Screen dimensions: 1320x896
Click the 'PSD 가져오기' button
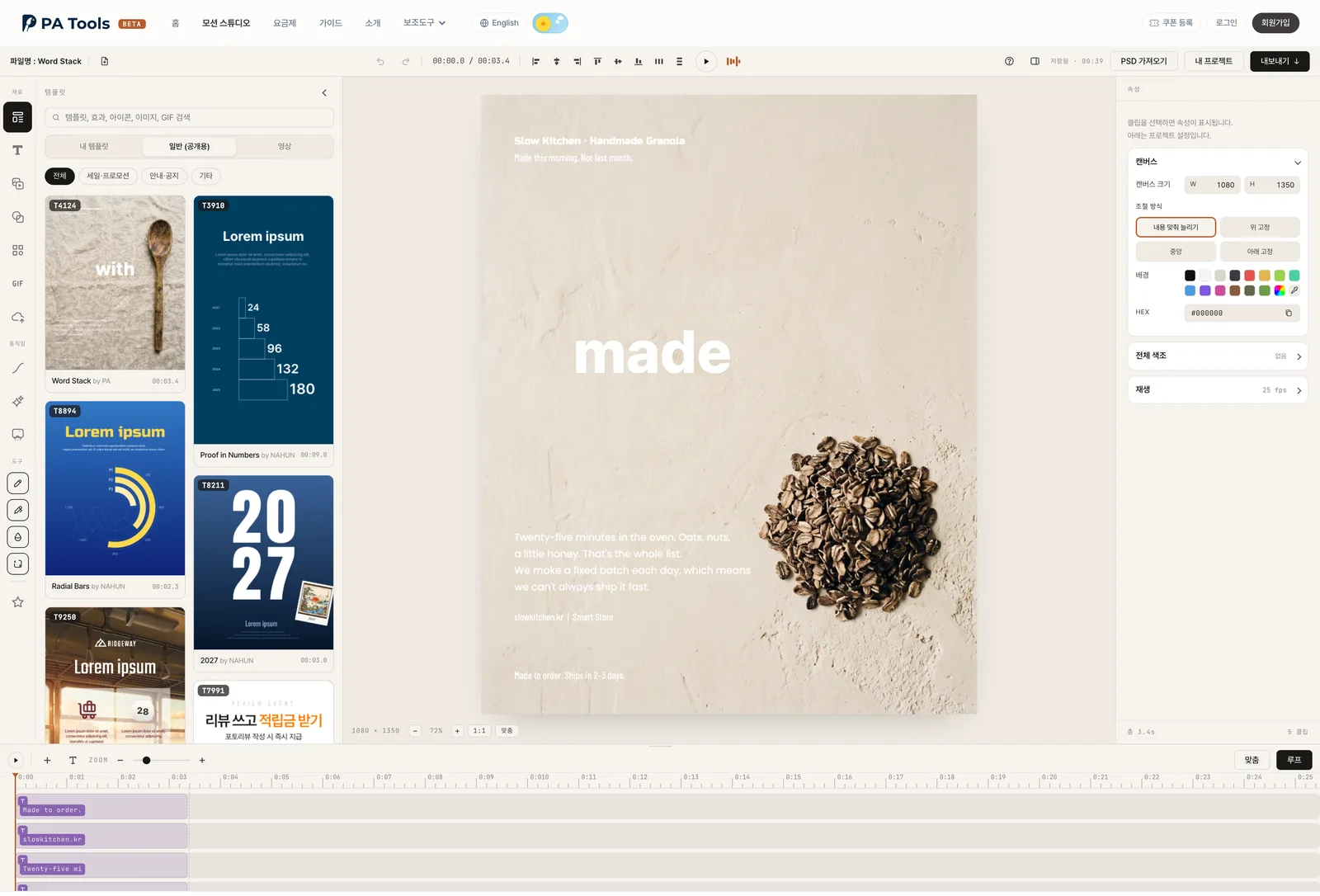click(1143, 61)
